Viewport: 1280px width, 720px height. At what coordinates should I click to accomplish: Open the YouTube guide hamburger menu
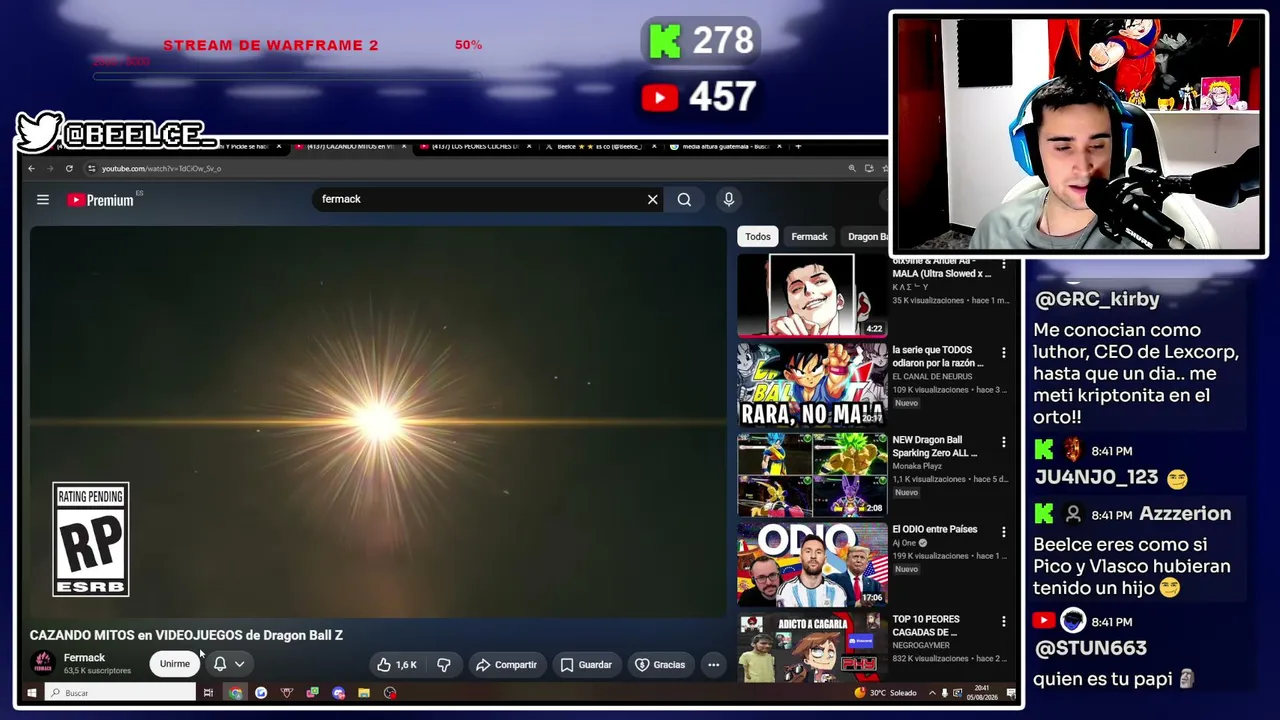click(43, 200)
